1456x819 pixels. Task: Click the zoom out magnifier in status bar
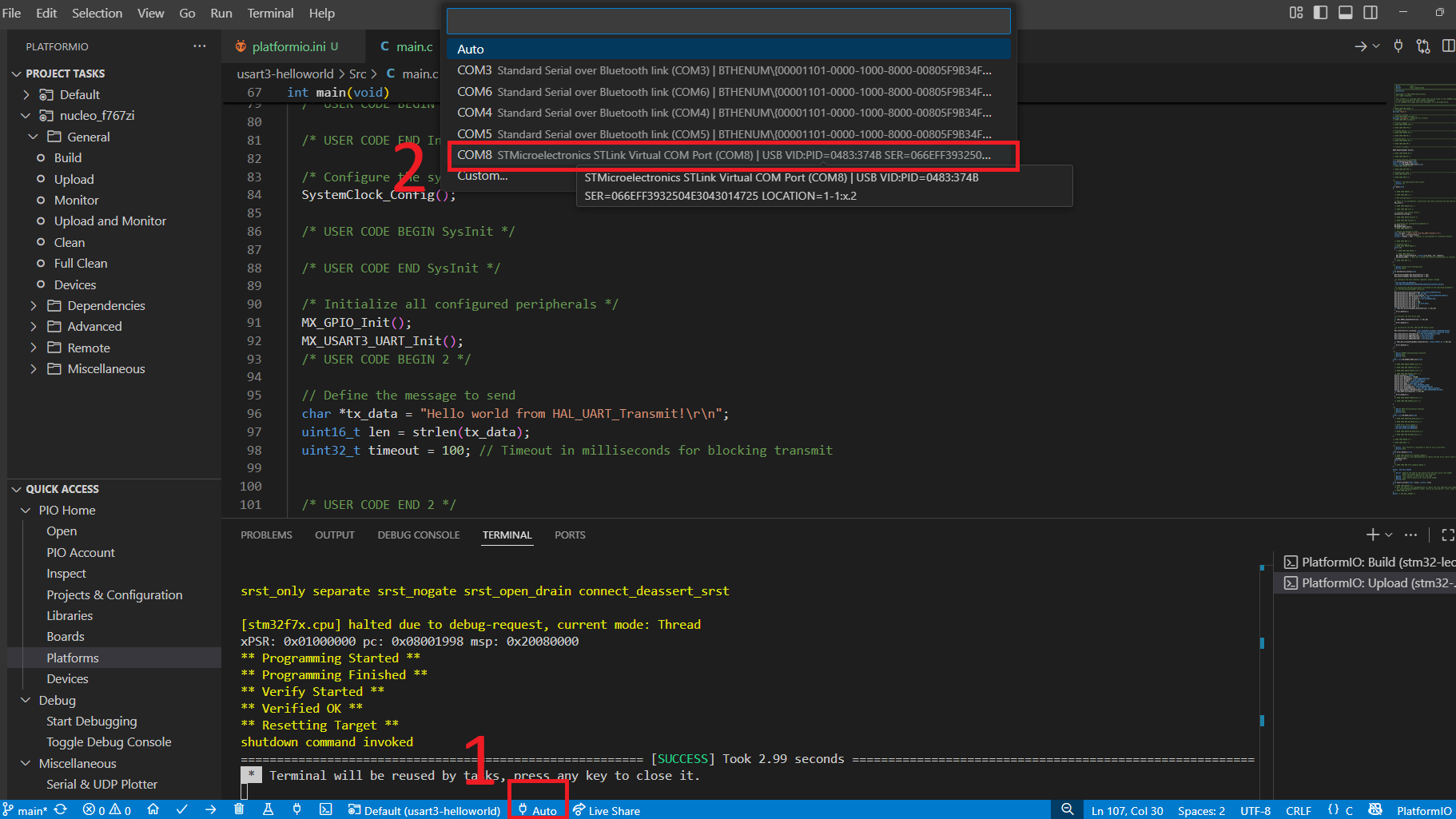1067,809
